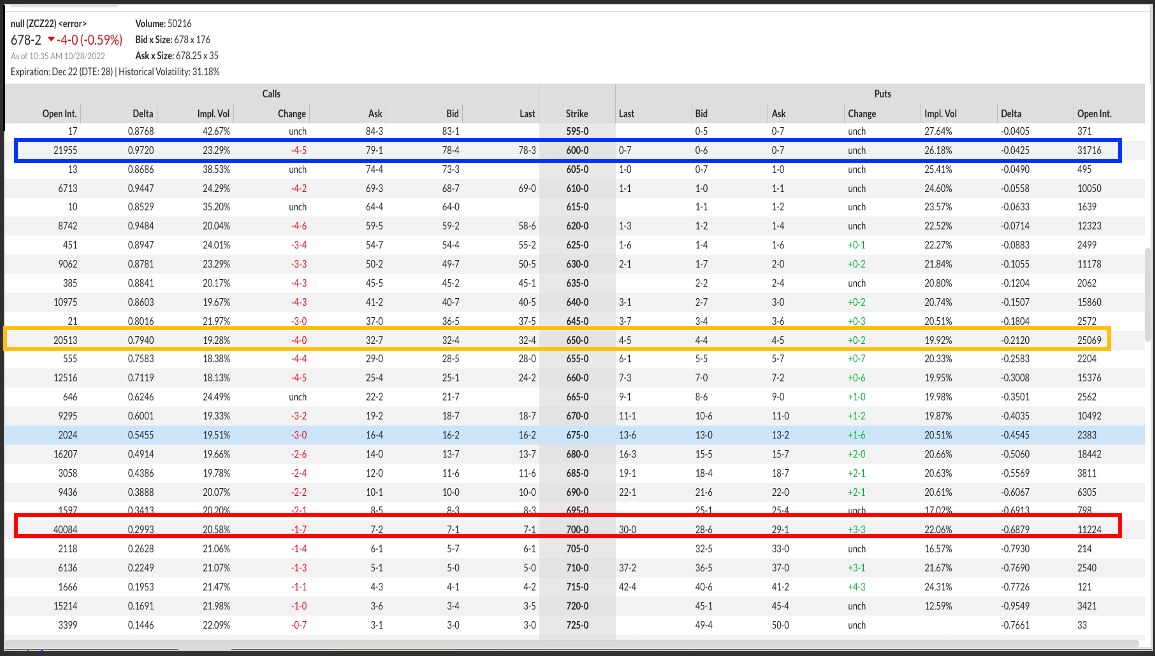Click the Calls Change column header
This screenshot has height=656, width=1155.
click(x=292, y=113)
